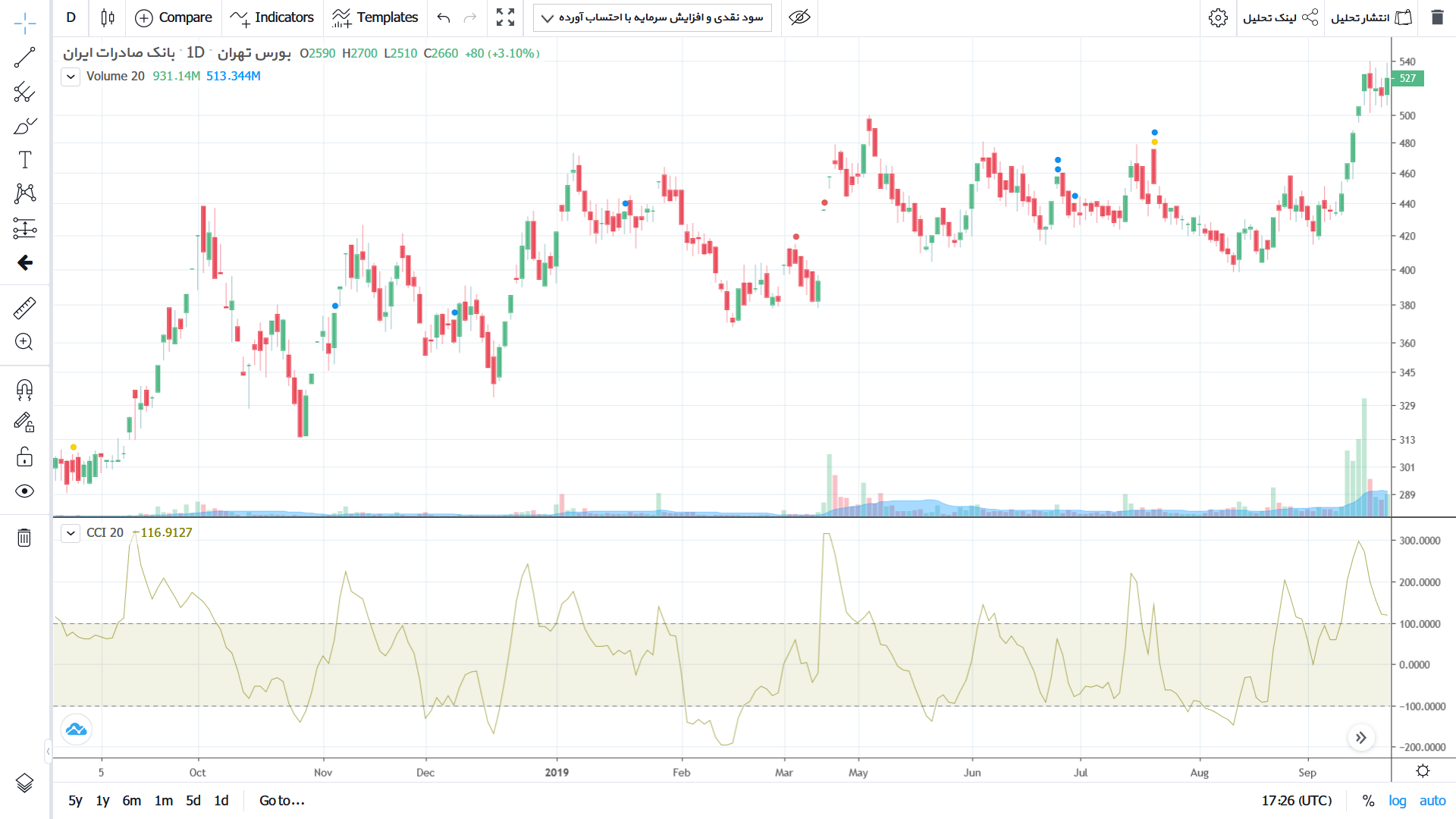Click the لینک تحلیل share link
Screen dimensions: 1456x819
click(x=1280, y=17)
